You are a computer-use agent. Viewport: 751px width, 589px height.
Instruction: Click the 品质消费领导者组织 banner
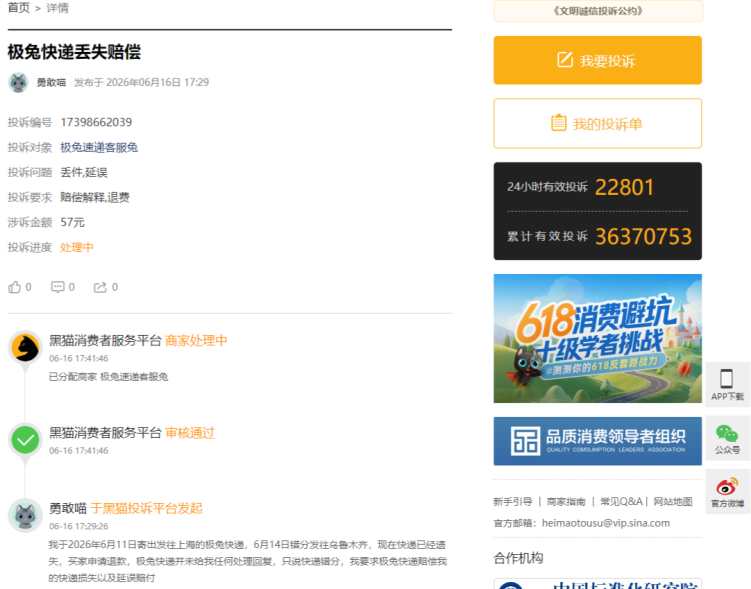point(598,441)
